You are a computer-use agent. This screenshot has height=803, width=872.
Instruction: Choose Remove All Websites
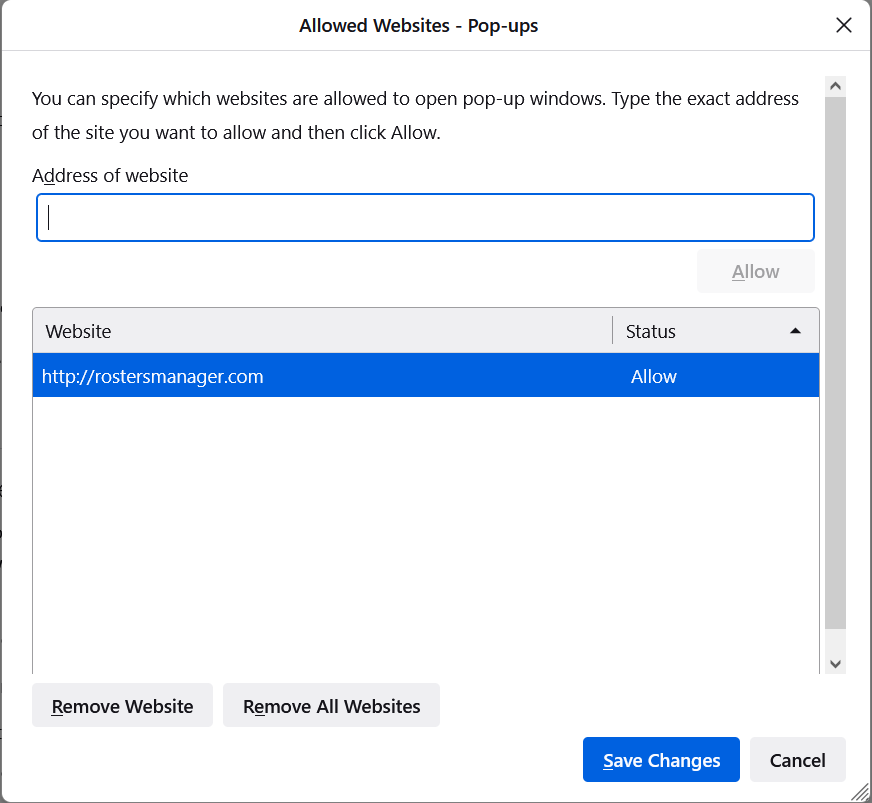331,706
